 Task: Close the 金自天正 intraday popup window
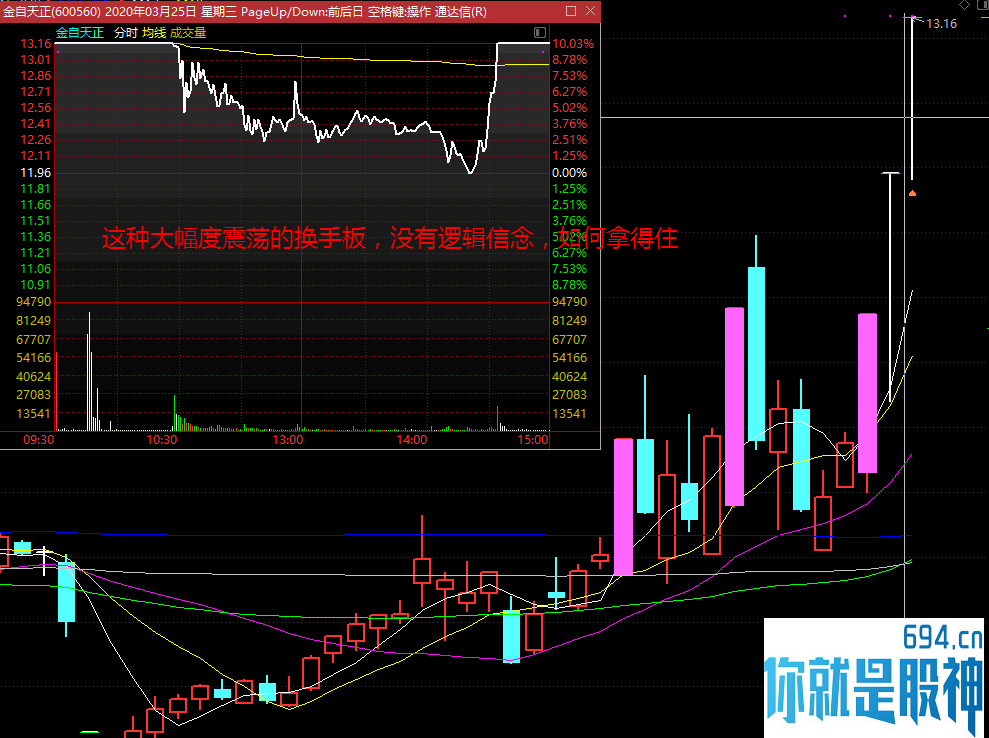coord(590,11)
